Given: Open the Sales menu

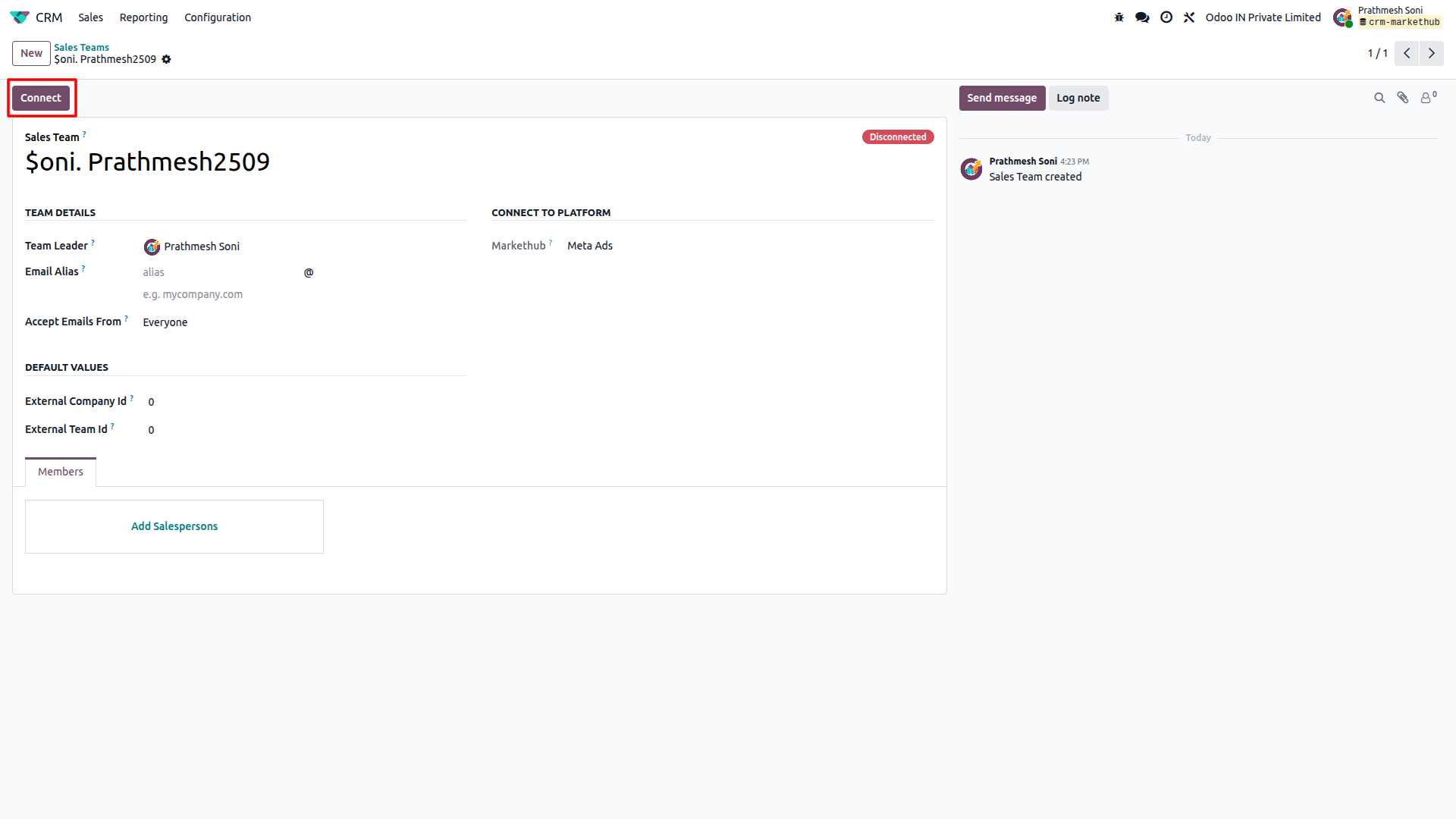Looking at the screenshot, I should point(90,17).
